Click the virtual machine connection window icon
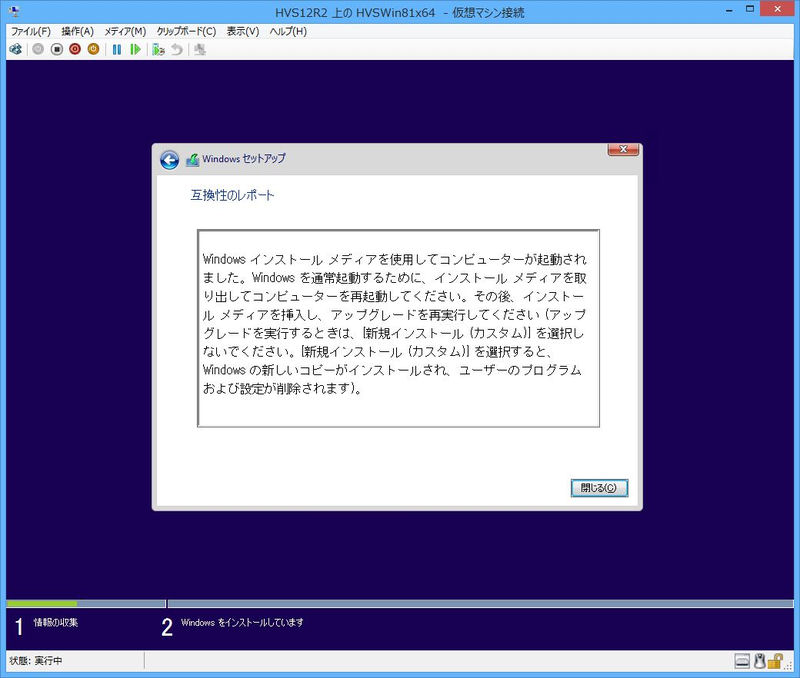Screen dimensions: 800x678 (x=15, y=11)
